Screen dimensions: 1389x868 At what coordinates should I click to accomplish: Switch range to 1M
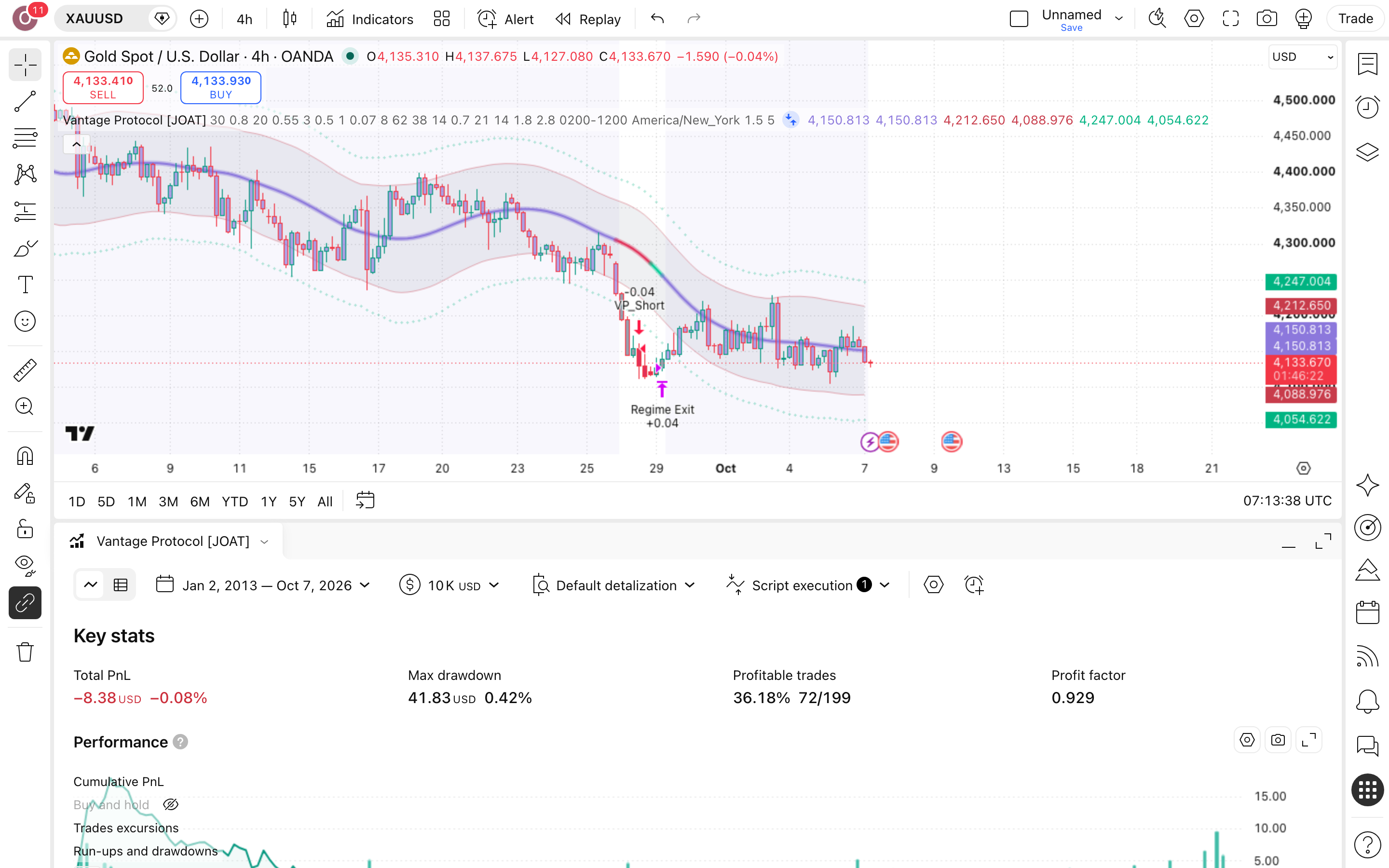[x=136, y=501]
